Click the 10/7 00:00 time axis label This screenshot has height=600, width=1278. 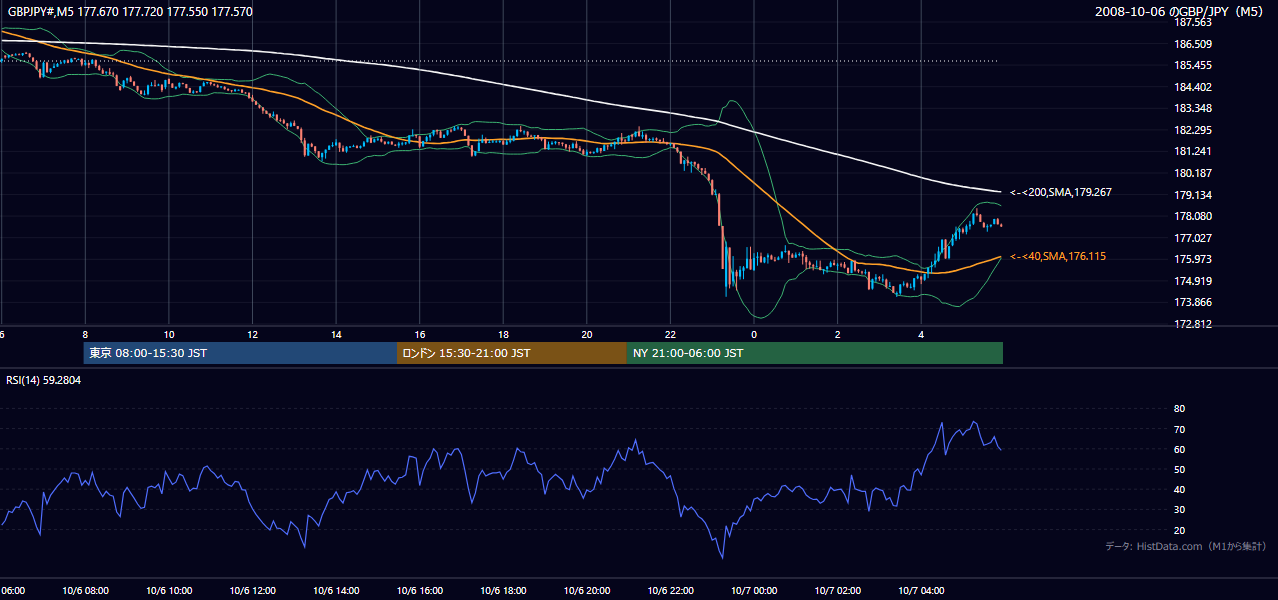click(x=754, y=591)
